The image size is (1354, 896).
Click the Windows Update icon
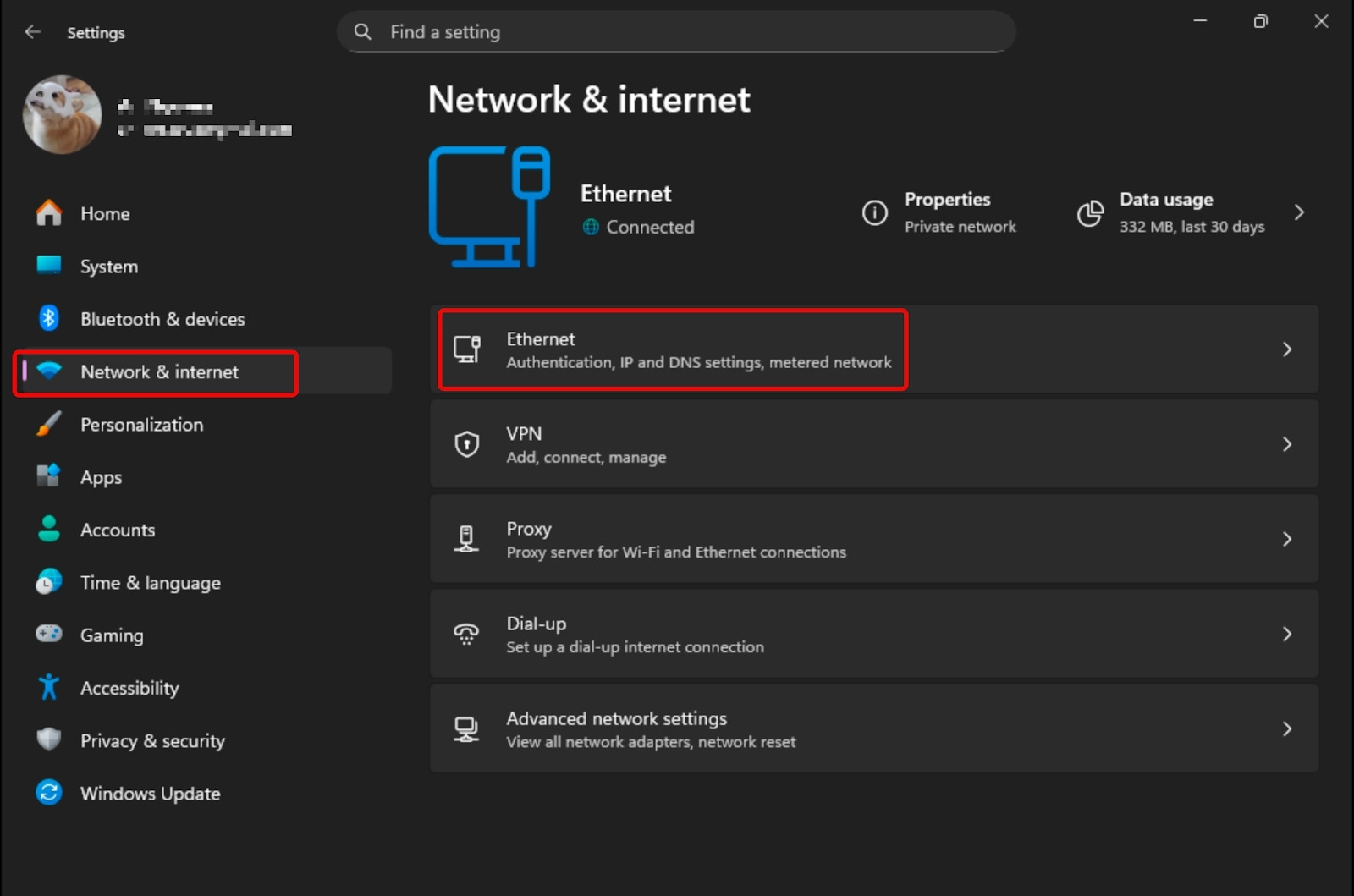(x=49, y=793)
